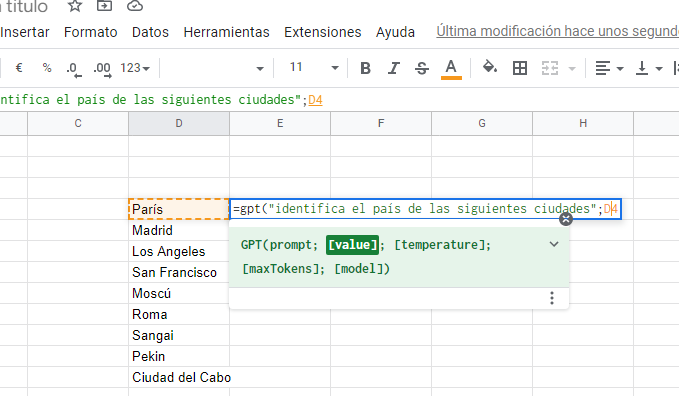679x396 pixels.
Task: Open the cell borders tool
Action: coord(520,68)
